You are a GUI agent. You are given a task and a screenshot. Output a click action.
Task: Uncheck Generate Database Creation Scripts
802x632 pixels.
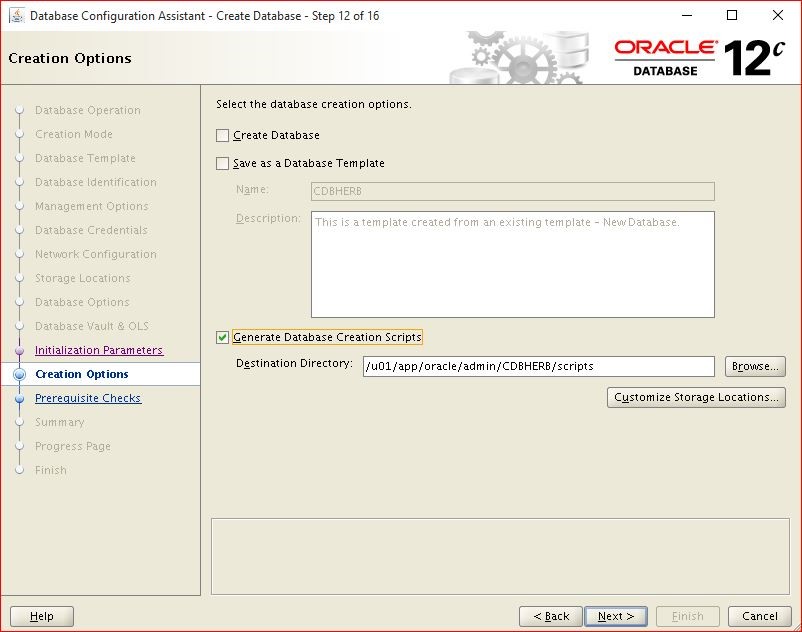[222, 337]
